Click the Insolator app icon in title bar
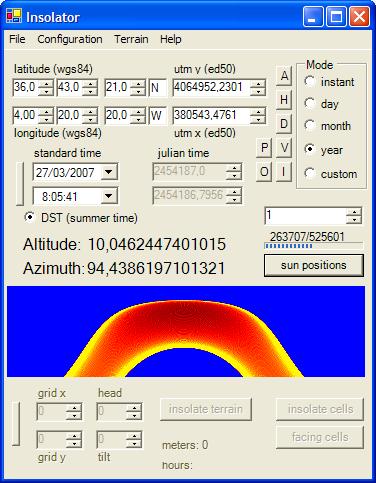 [x=14, y=16]
